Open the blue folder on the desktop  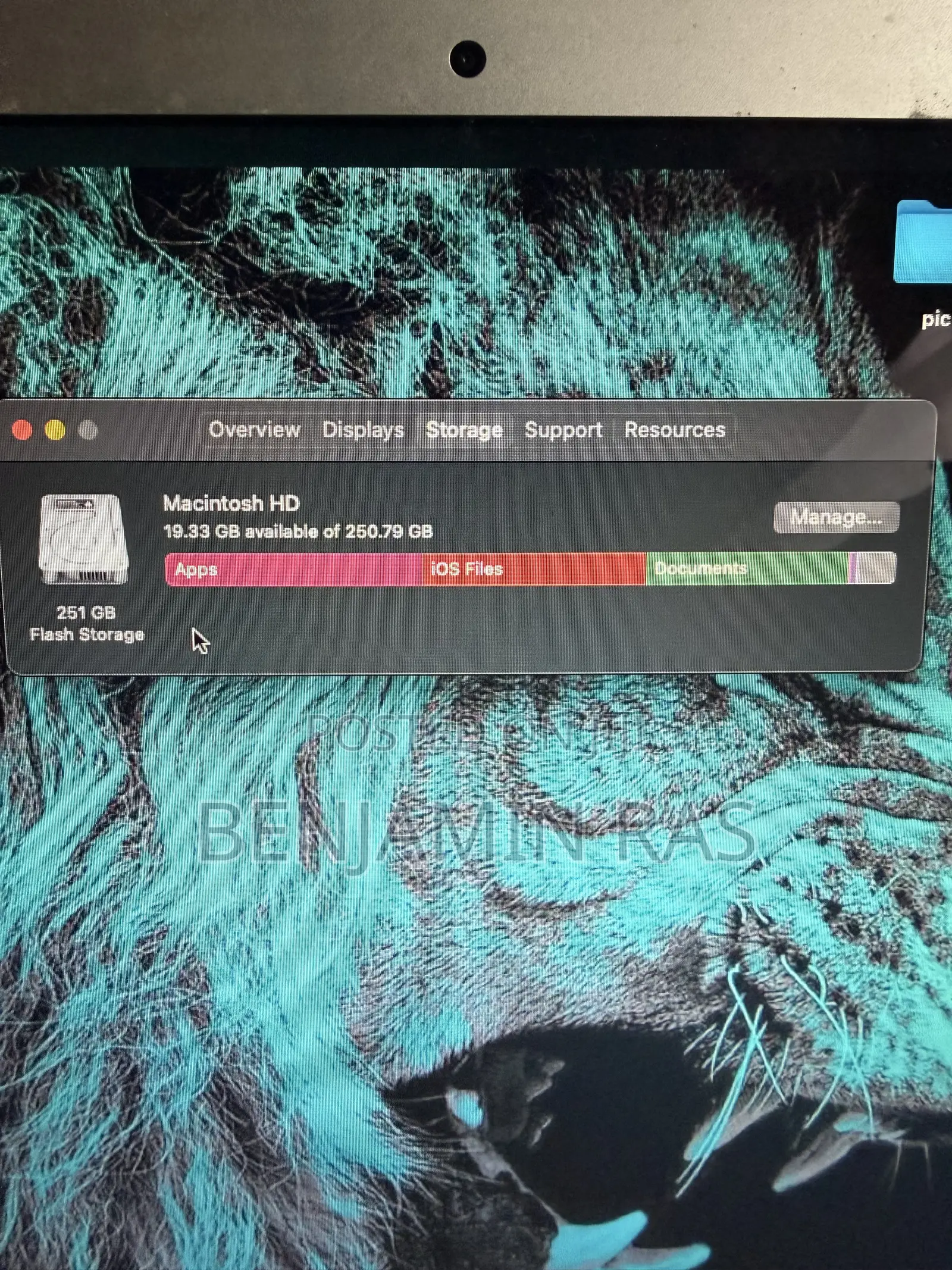click(x=923, y=243)
